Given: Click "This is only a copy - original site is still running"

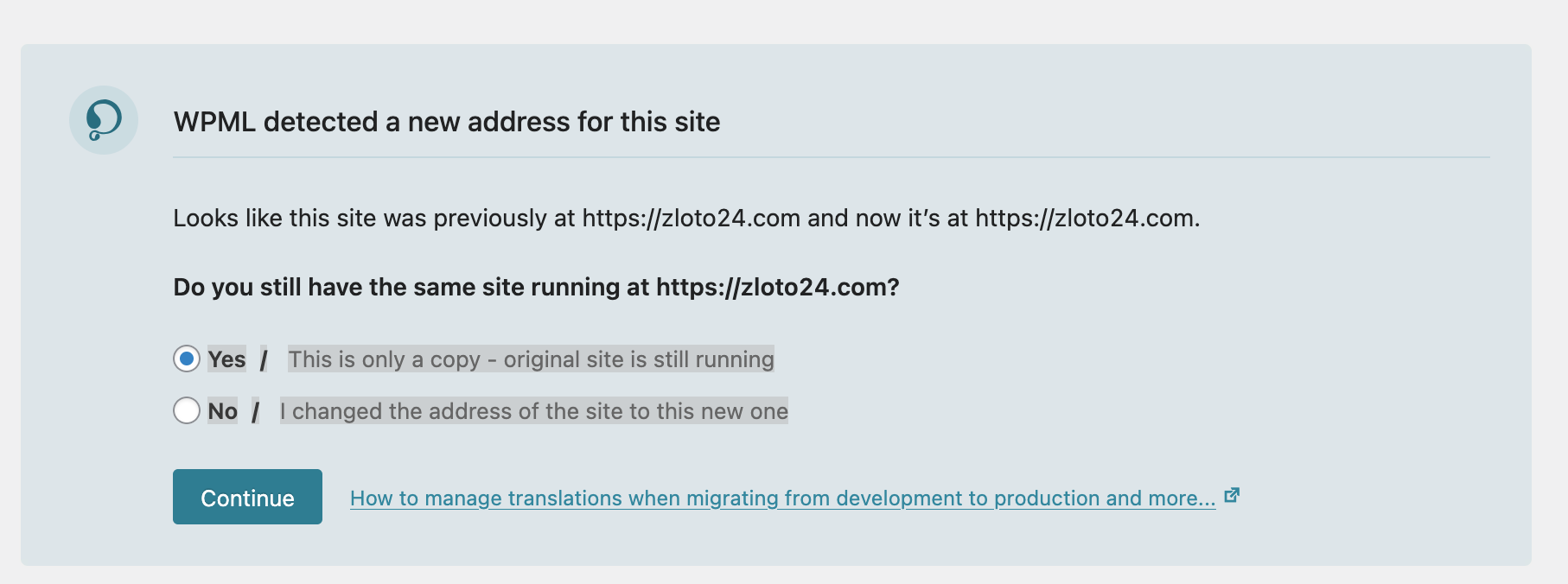Looking at the screenshot, I should 531,359.
